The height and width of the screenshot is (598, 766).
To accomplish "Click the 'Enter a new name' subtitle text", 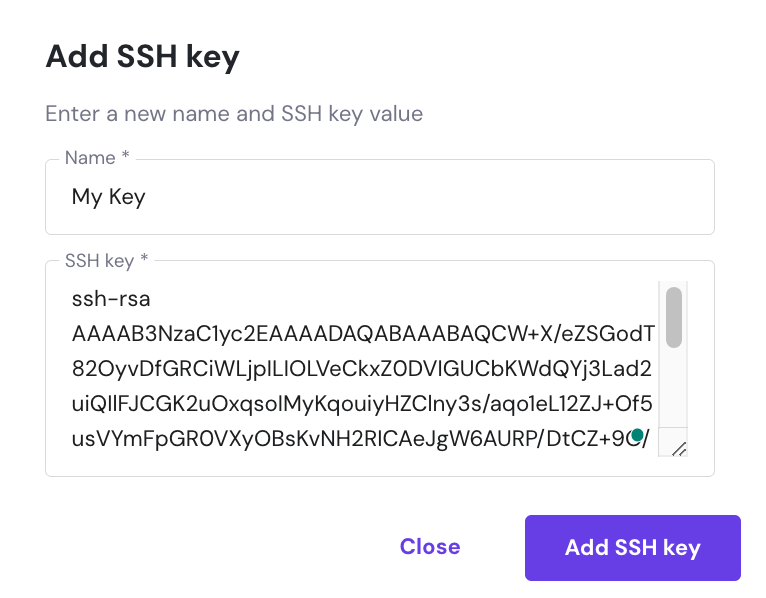I will click(234, 114).
